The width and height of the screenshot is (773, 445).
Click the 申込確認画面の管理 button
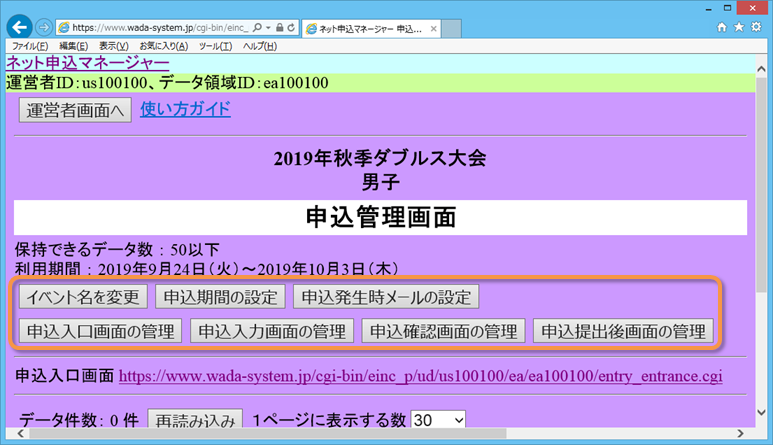444,331
